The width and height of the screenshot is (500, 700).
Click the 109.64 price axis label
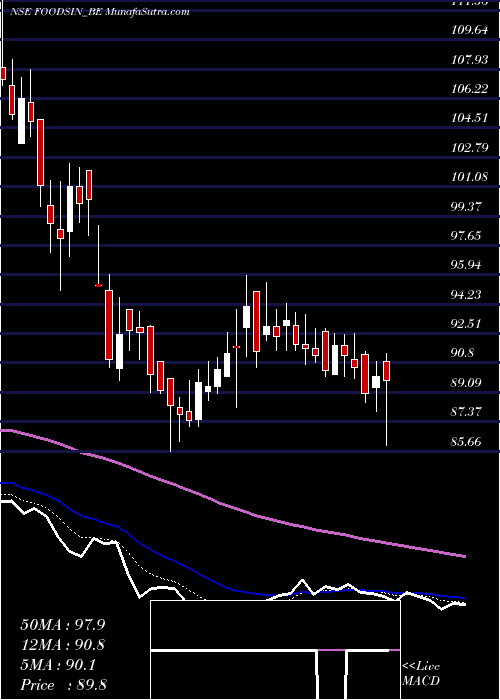pyautogui.click(x=470, y=30)
